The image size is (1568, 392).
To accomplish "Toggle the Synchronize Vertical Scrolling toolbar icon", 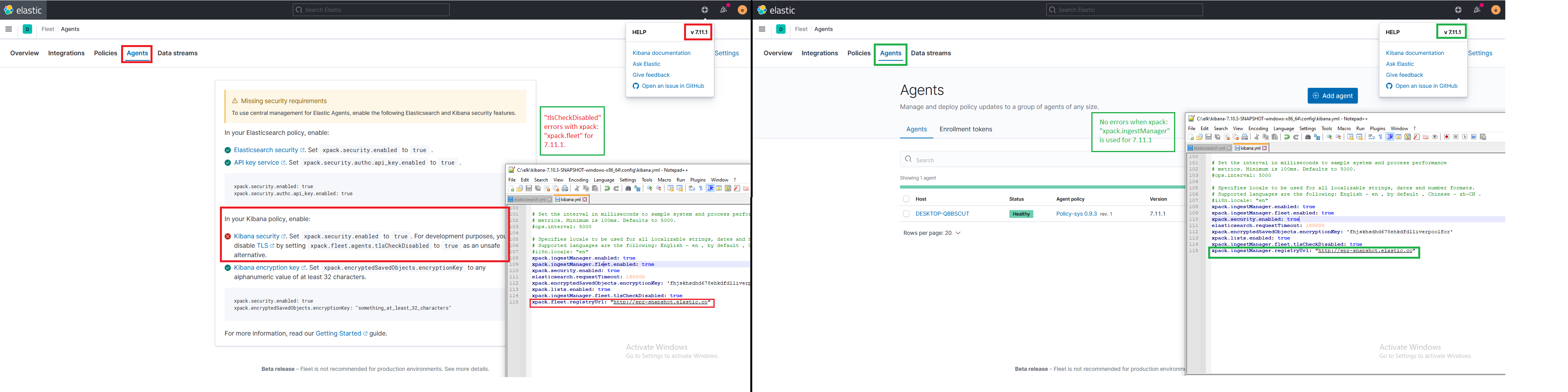I will (1351, 137).
